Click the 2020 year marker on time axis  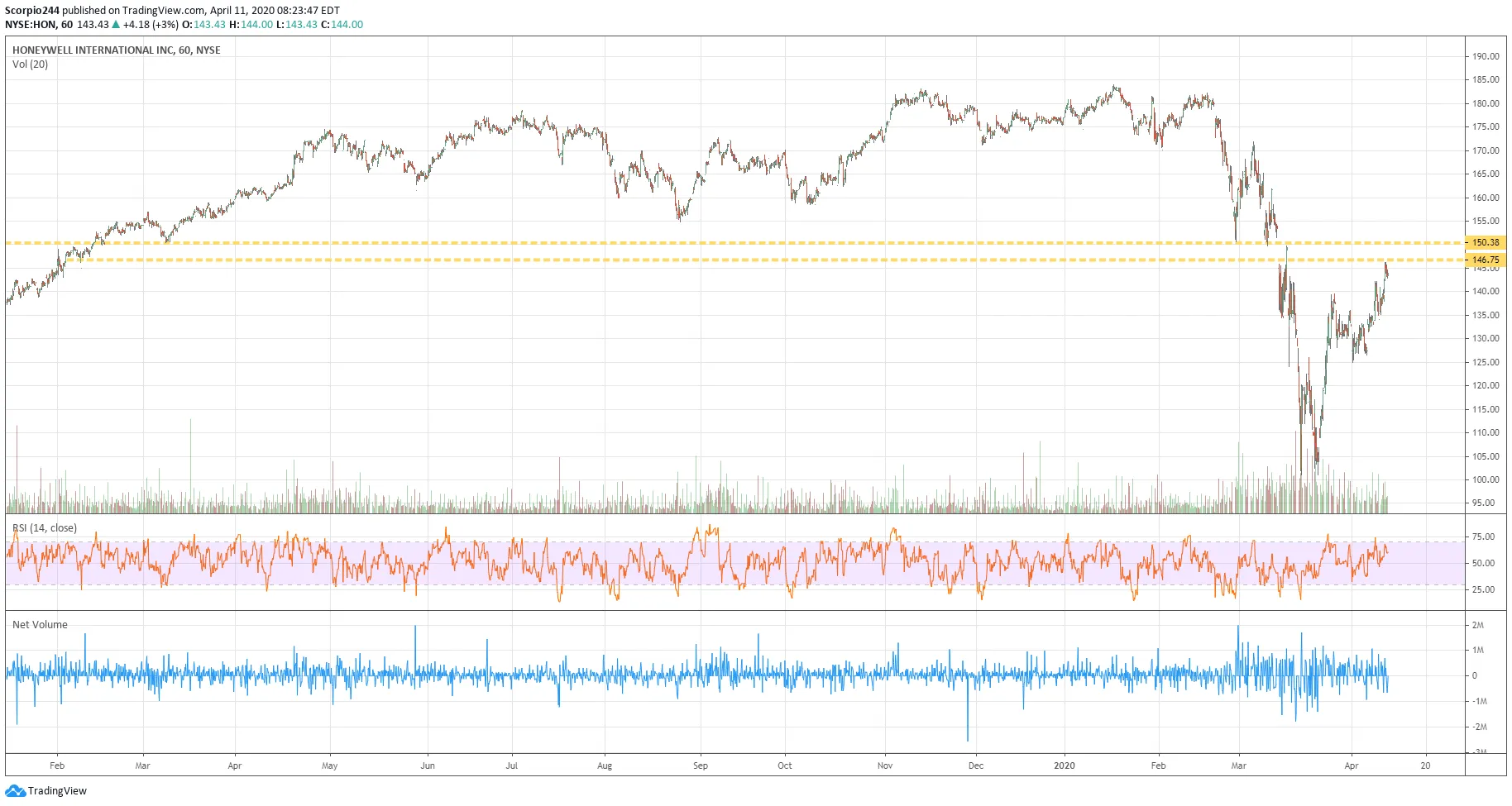click(1065, 766)
